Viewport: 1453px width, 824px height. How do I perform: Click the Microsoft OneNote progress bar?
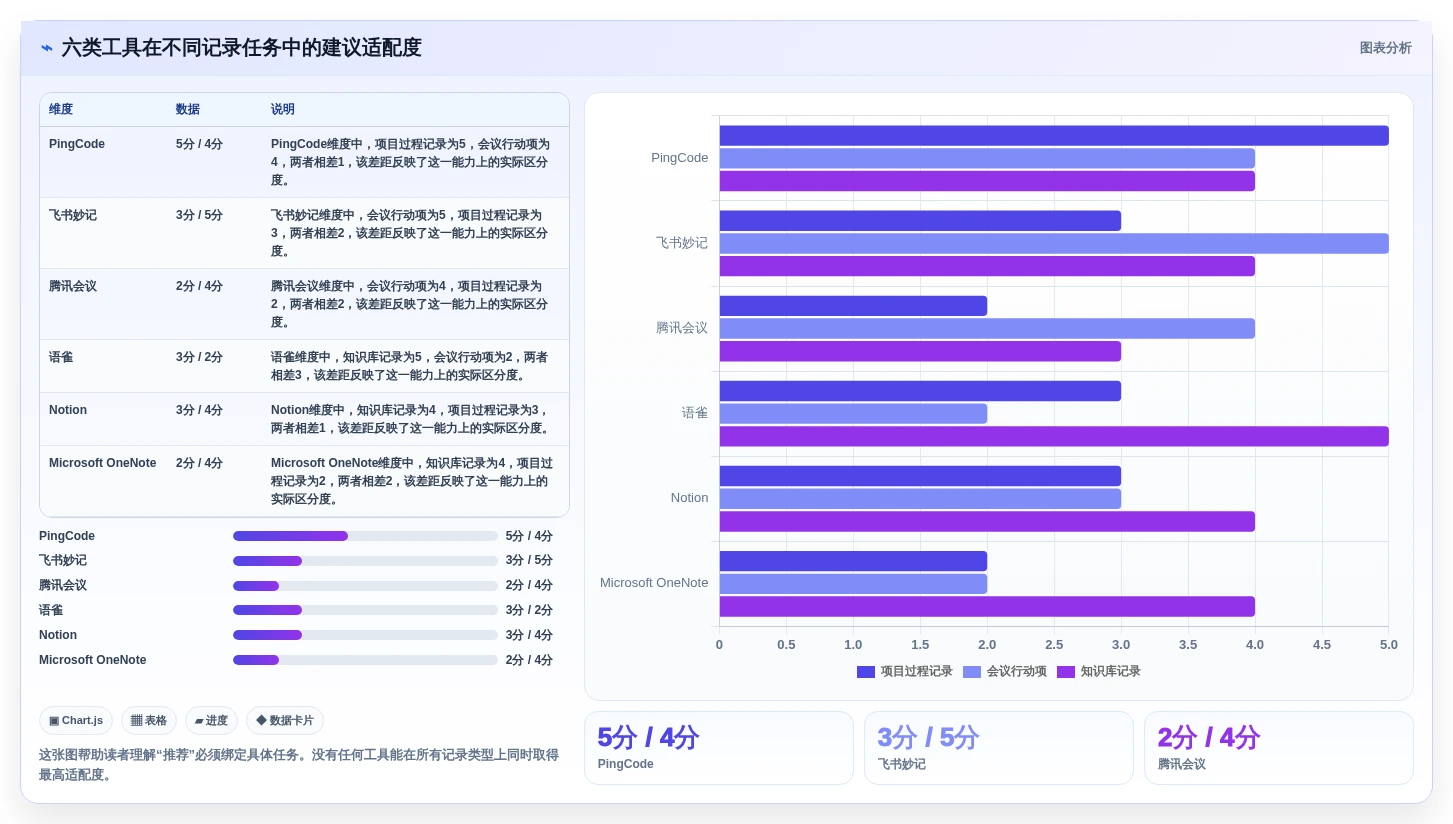click(365, 660)
